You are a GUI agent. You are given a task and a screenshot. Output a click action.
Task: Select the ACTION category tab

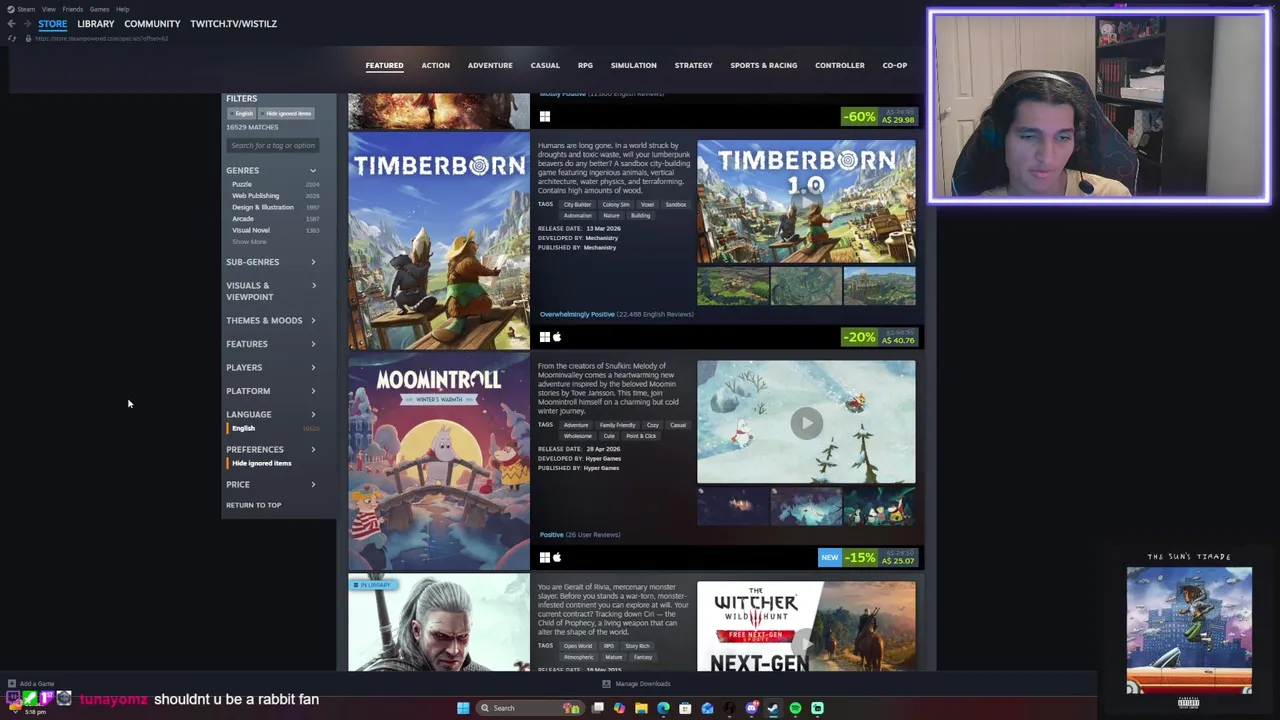point(435,66)
